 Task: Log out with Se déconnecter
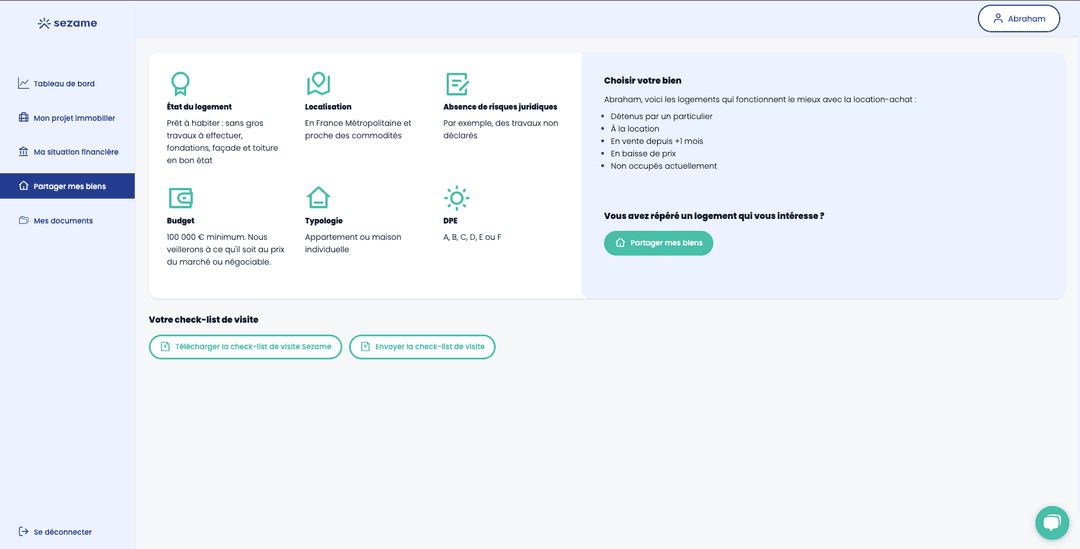62,532
